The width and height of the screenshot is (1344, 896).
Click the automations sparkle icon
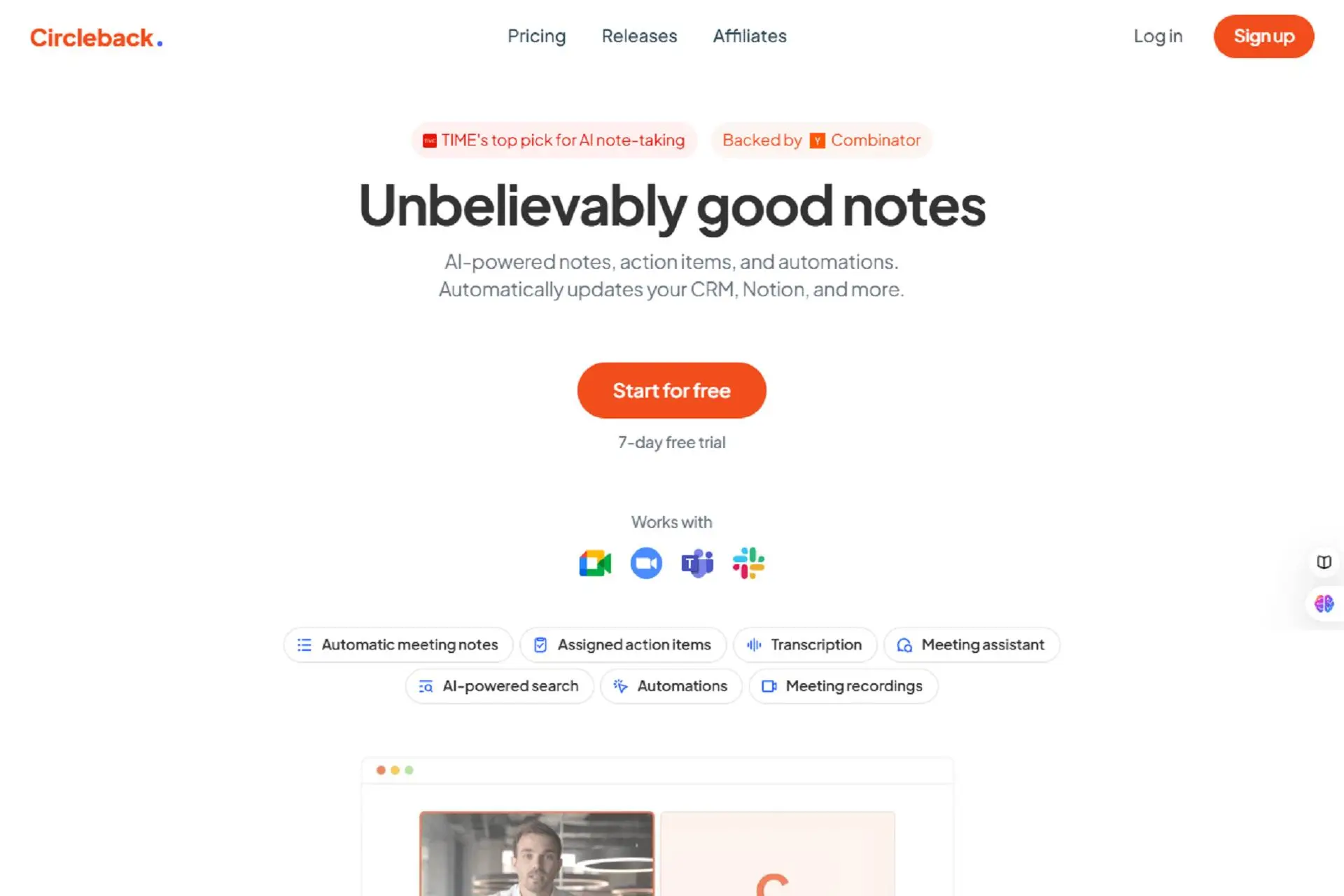[x=619, y=685]
